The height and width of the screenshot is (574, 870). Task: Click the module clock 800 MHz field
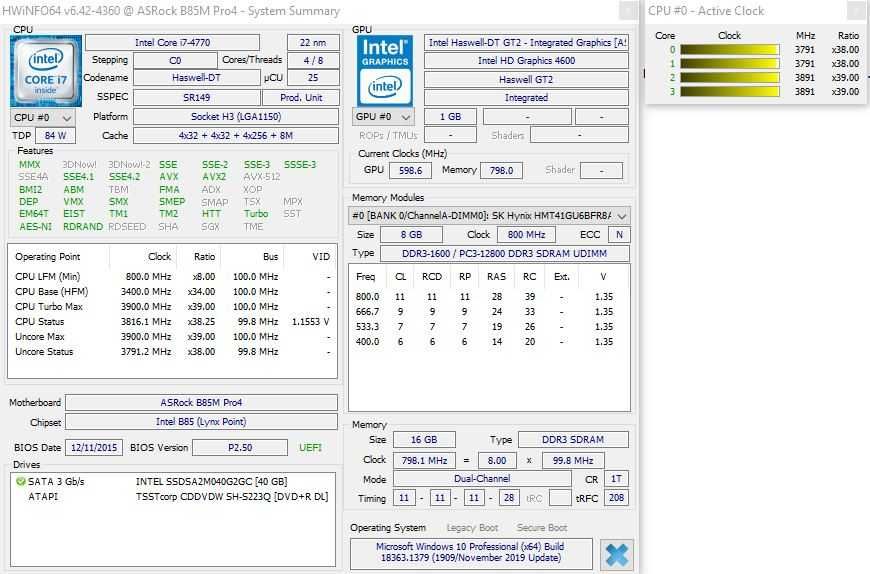(526, 235)
